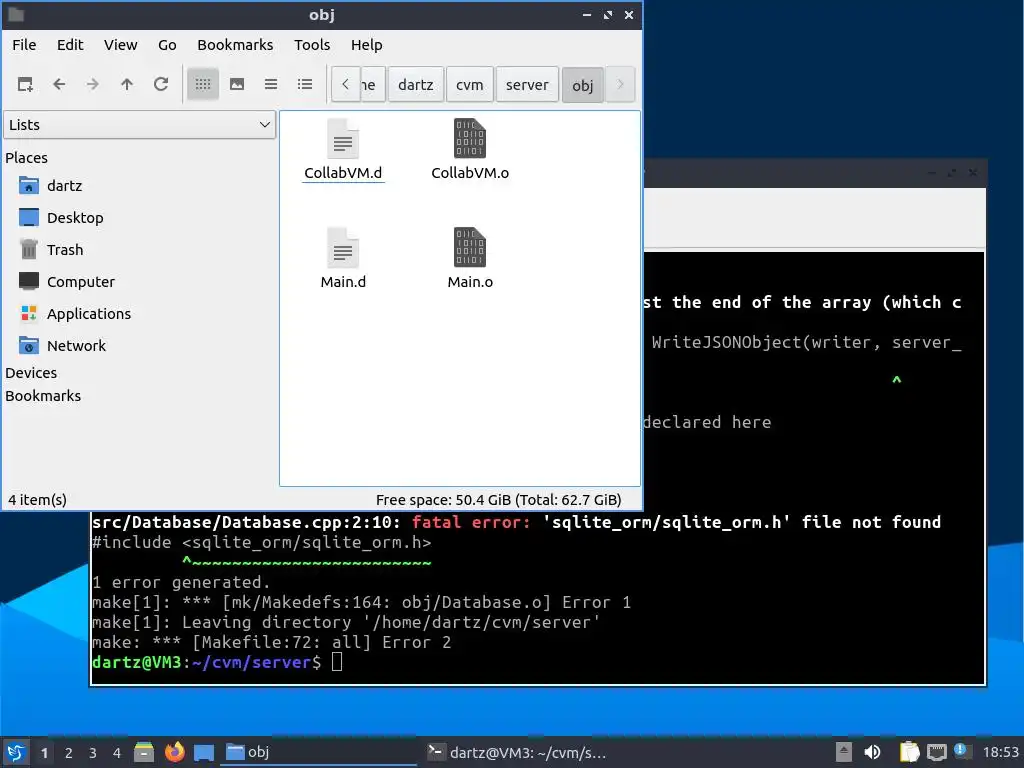Switch to workspace 4
Screen dimensions: 1024x768
[117, 753]
